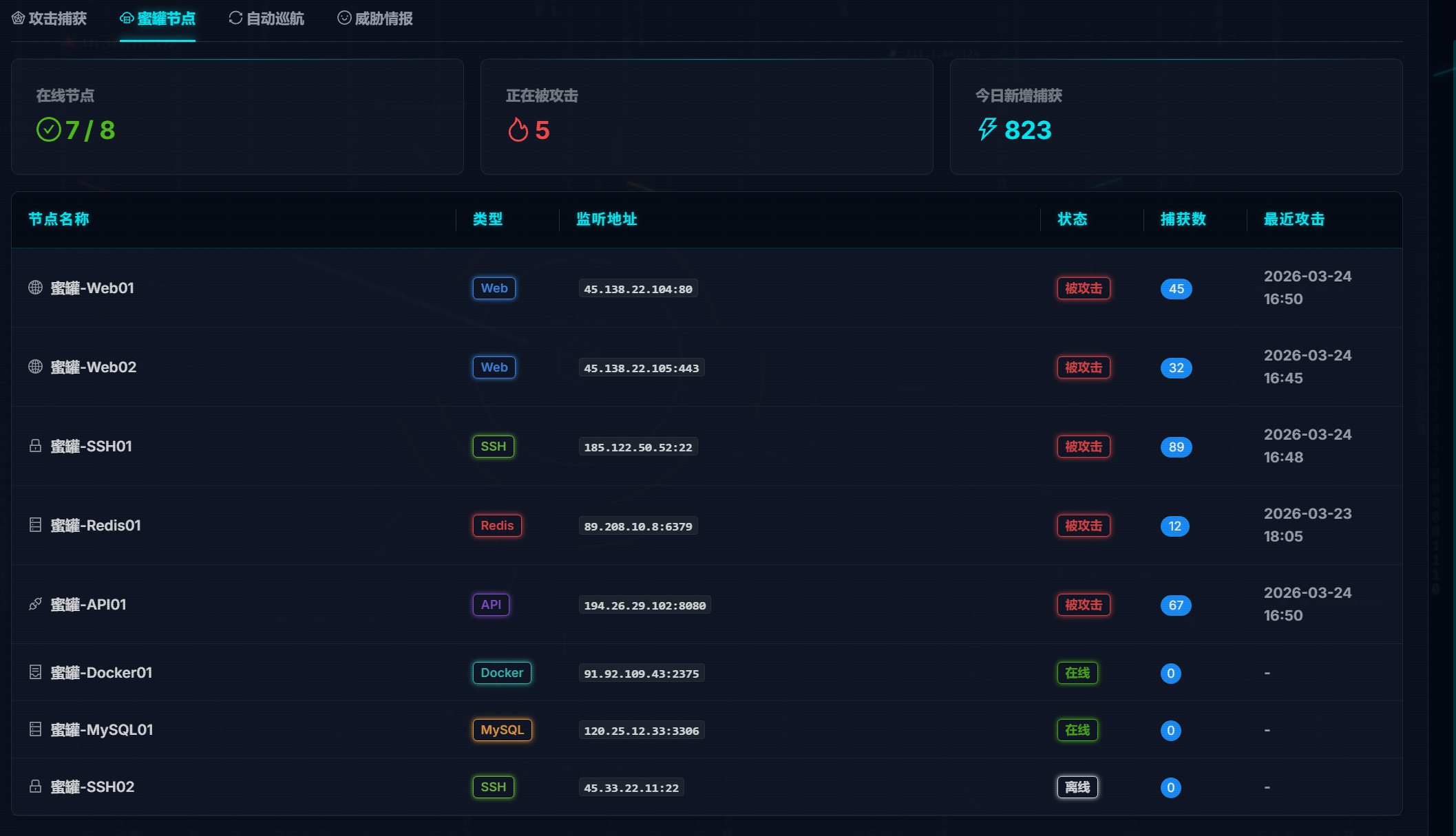Select the 蜜罐节点 tab

158,19
